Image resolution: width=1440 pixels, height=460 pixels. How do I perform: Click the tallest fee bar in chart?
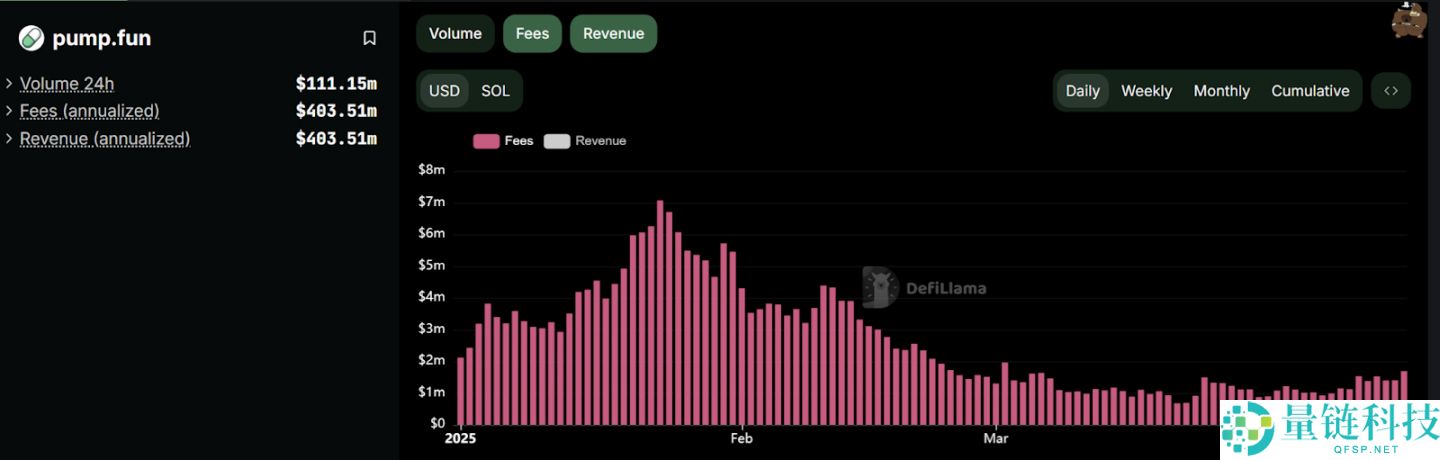(660, 312)
